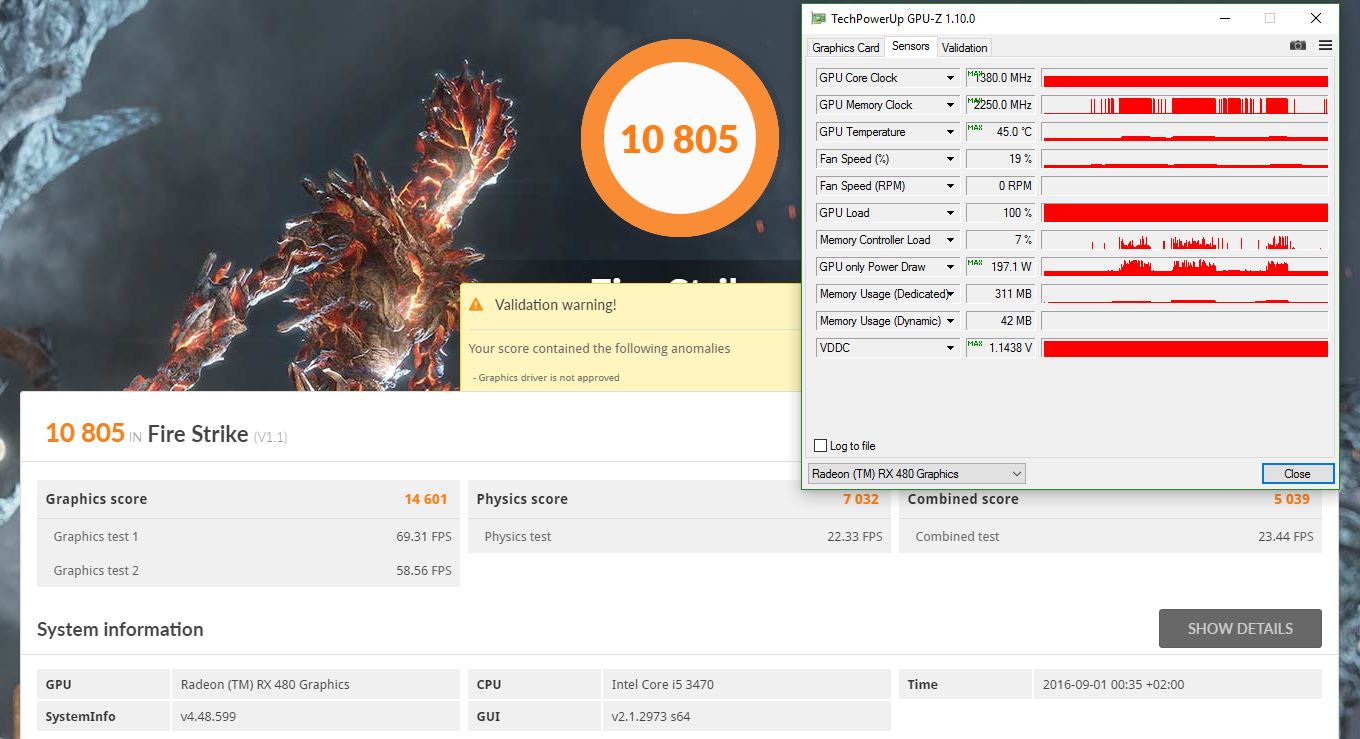Click the Graphics driver is not approved text
1360x739 pixels.
548,378
